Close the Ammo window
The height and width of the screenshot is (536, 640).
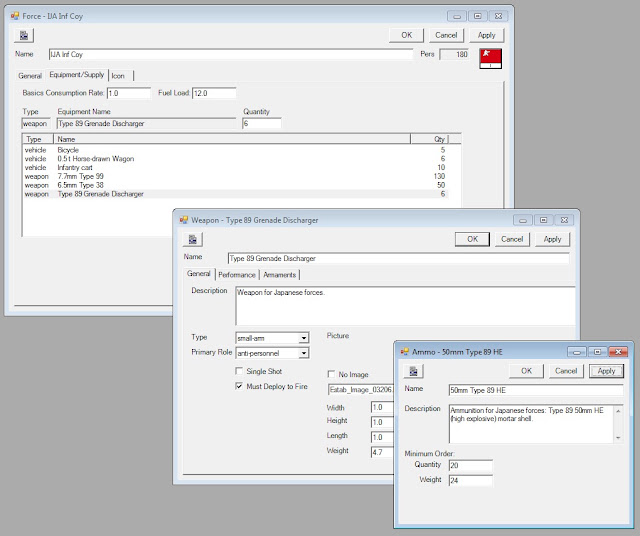618,352
